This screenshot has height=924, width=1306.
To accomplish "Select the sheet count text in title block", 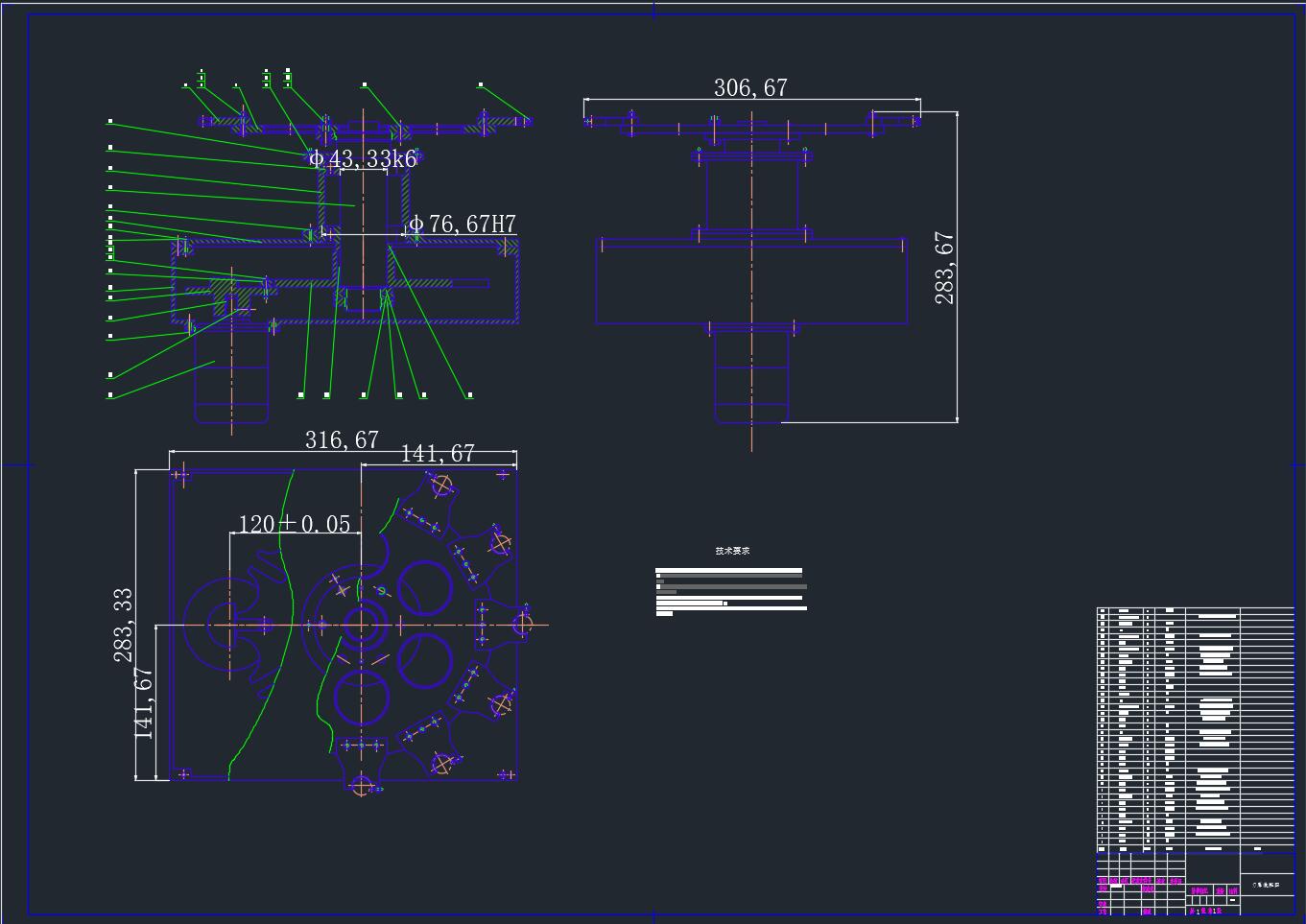I will point(1205,911).
